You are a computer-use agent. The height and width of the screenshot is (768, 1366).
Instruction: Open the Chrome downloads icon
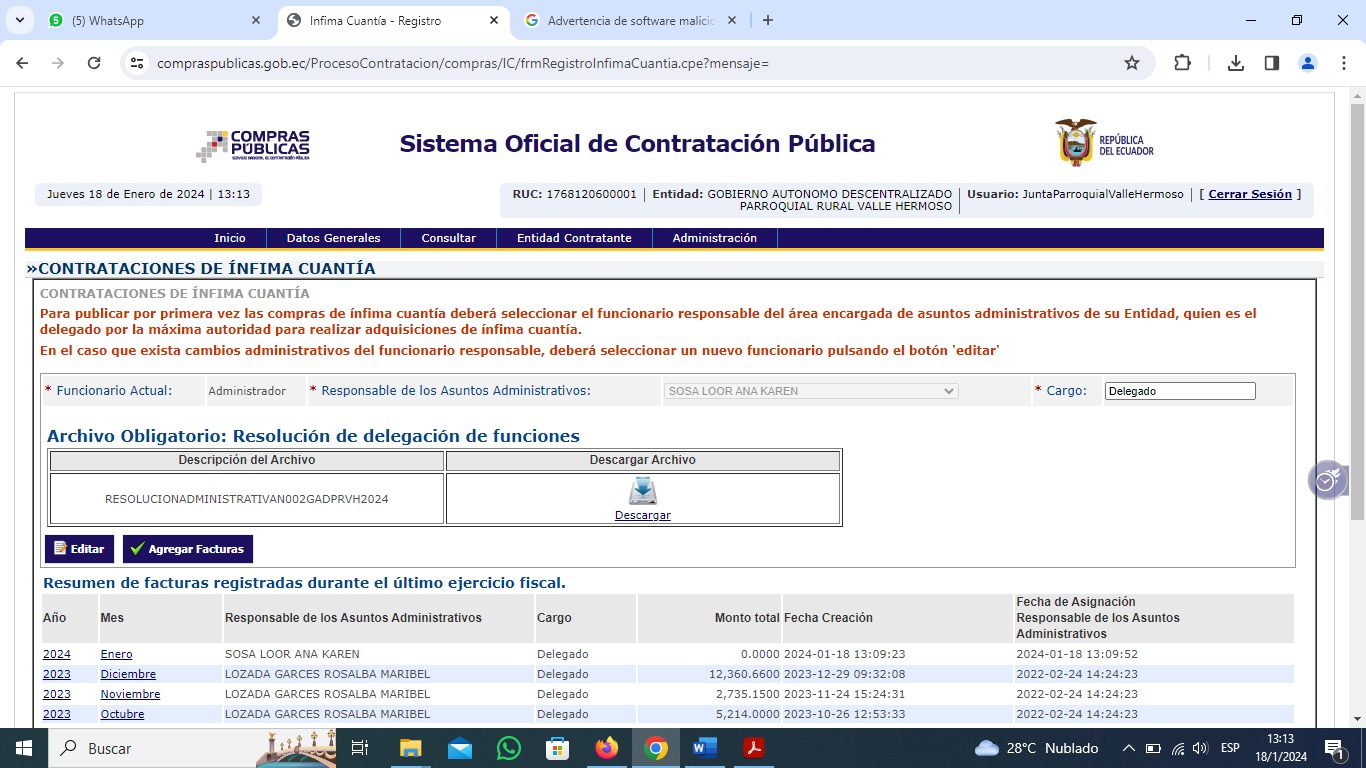[1236, 63]
